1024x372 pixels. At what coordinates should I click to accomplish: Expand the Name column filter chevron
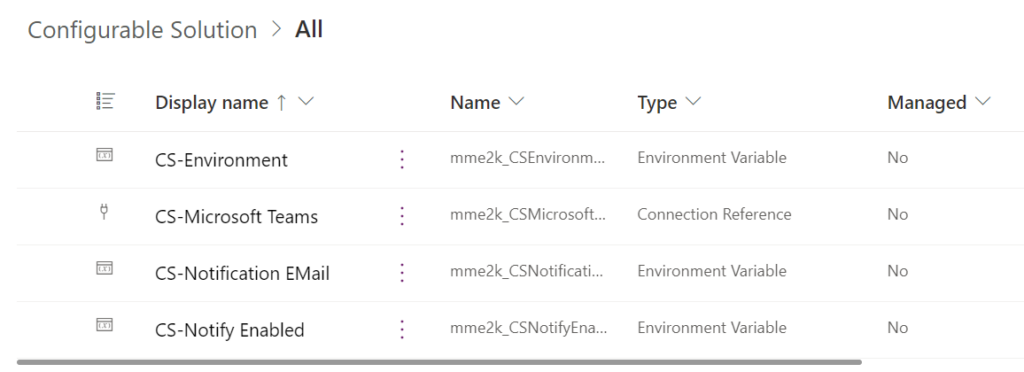516,102
